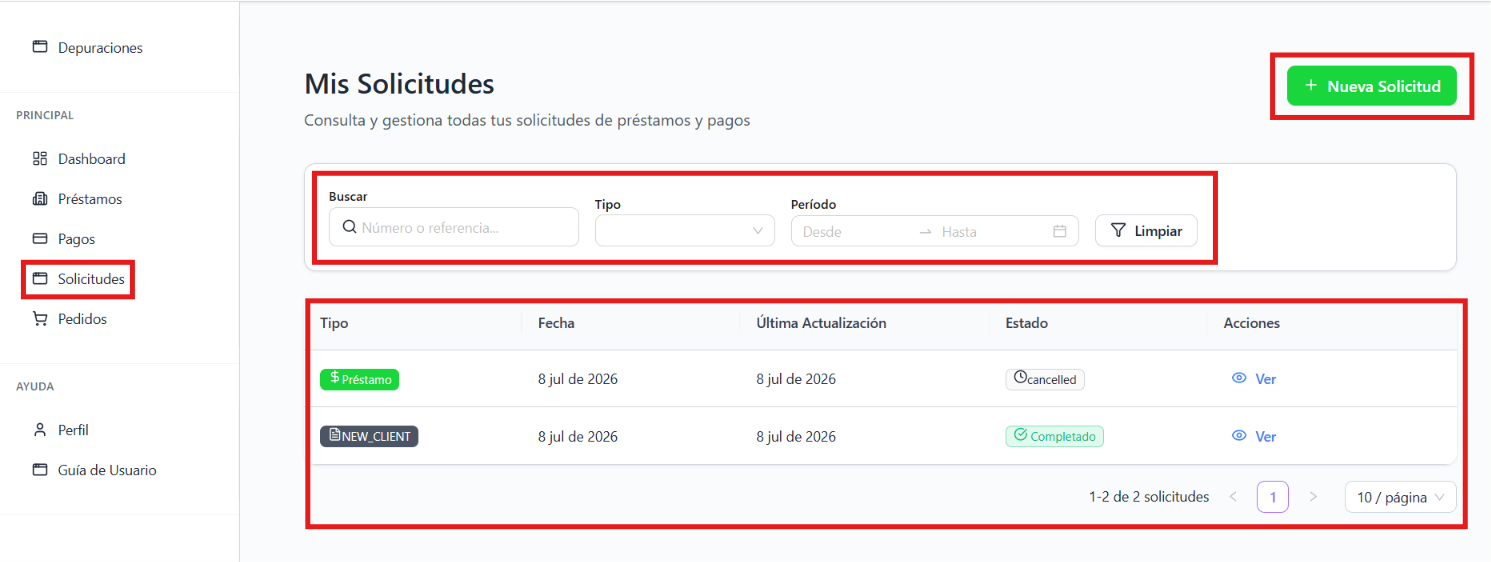This screenshot has width=1491, height=562.
Task: View the Préstamo request via Ver
Action: tap(1254, 379)
